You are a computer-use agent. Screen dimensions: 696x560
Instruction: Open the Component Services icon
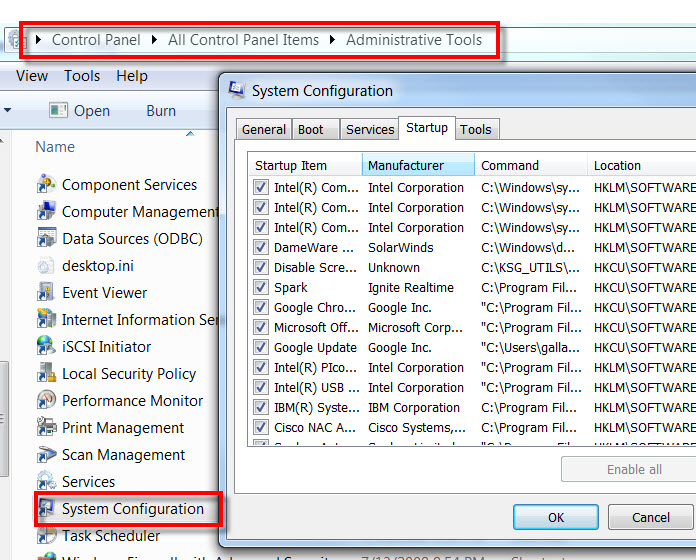46,184
